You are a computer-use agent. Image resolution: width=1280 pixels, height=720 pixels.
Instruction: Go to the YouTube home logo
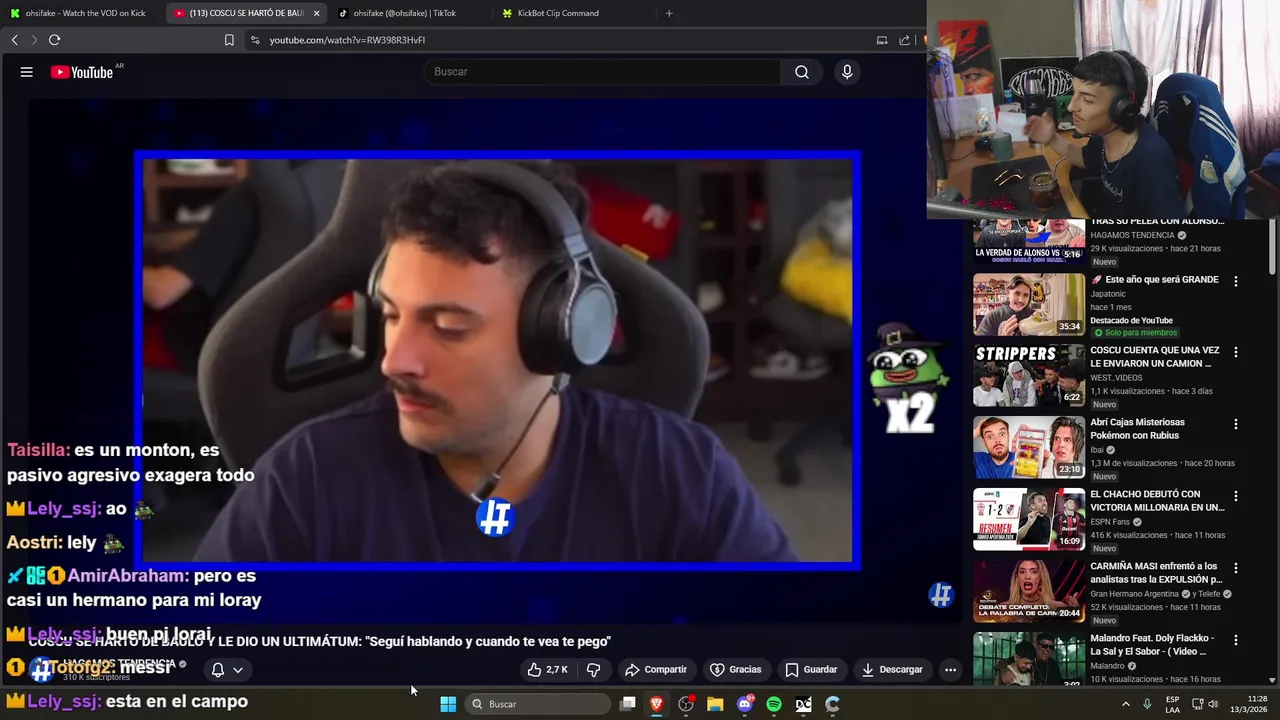point(82,72)
